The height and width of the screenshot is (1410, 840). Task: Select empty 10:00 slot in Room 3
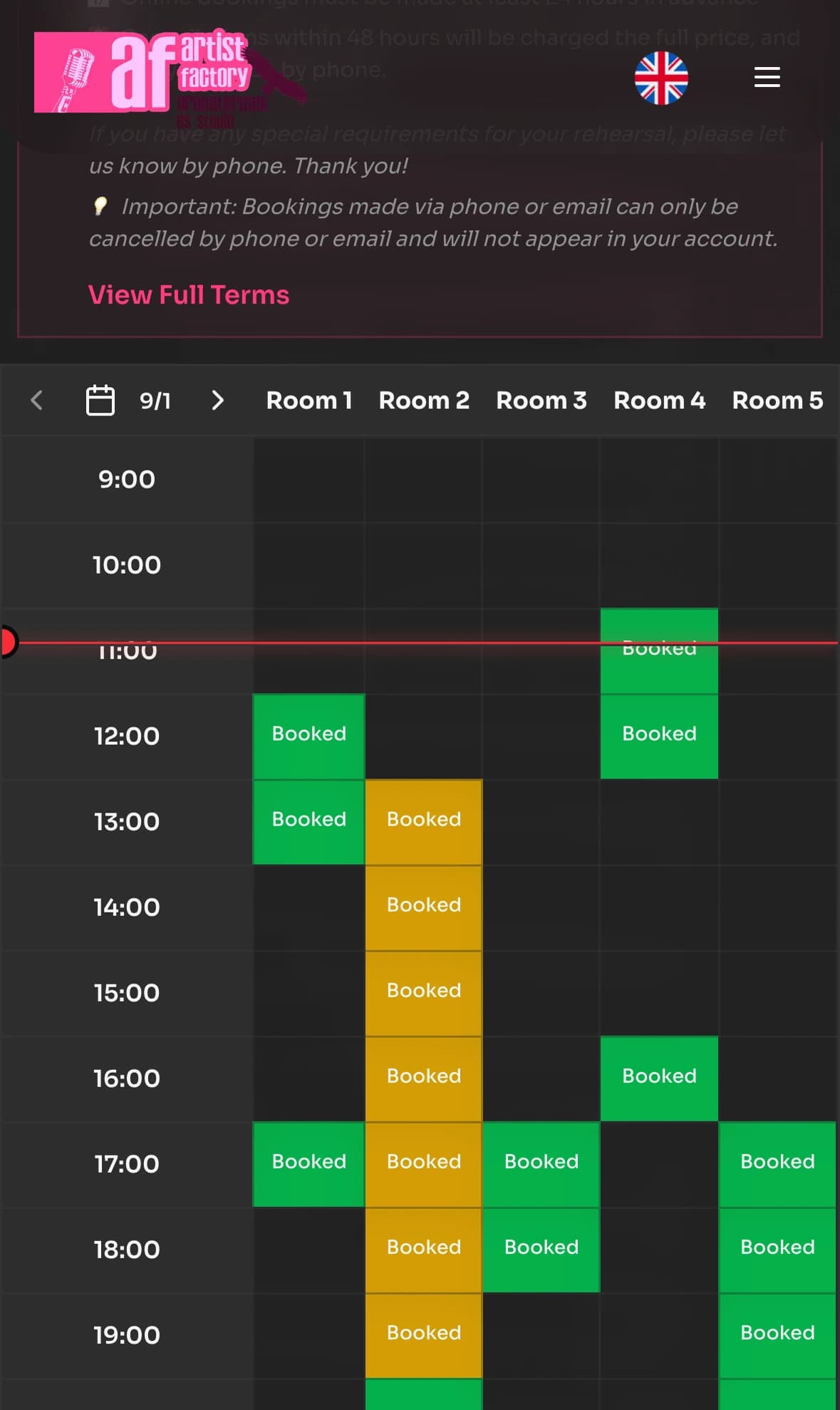click(x=541, y=565)
